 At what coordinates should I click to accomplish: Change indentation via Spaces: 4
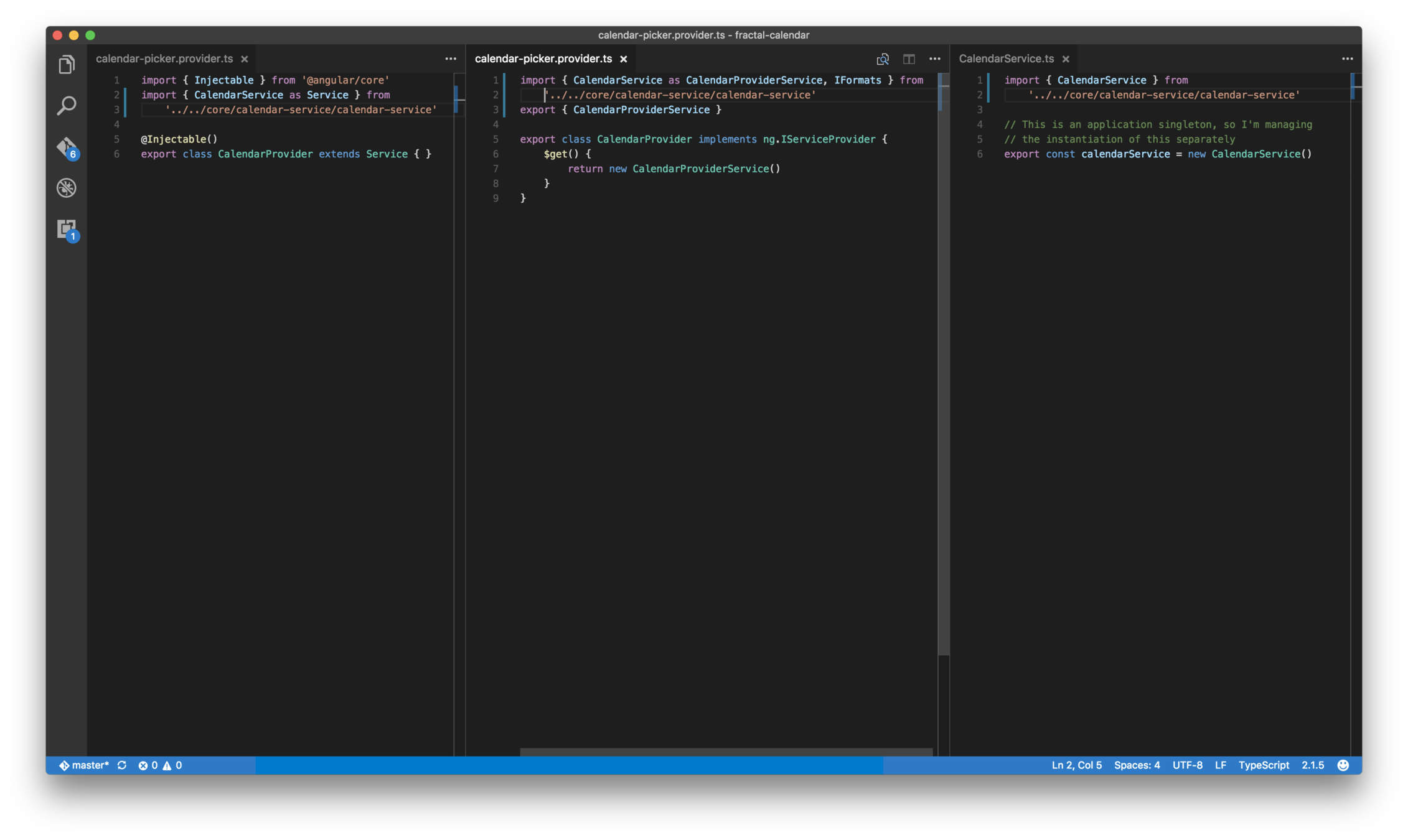(x=1137, y=765)
